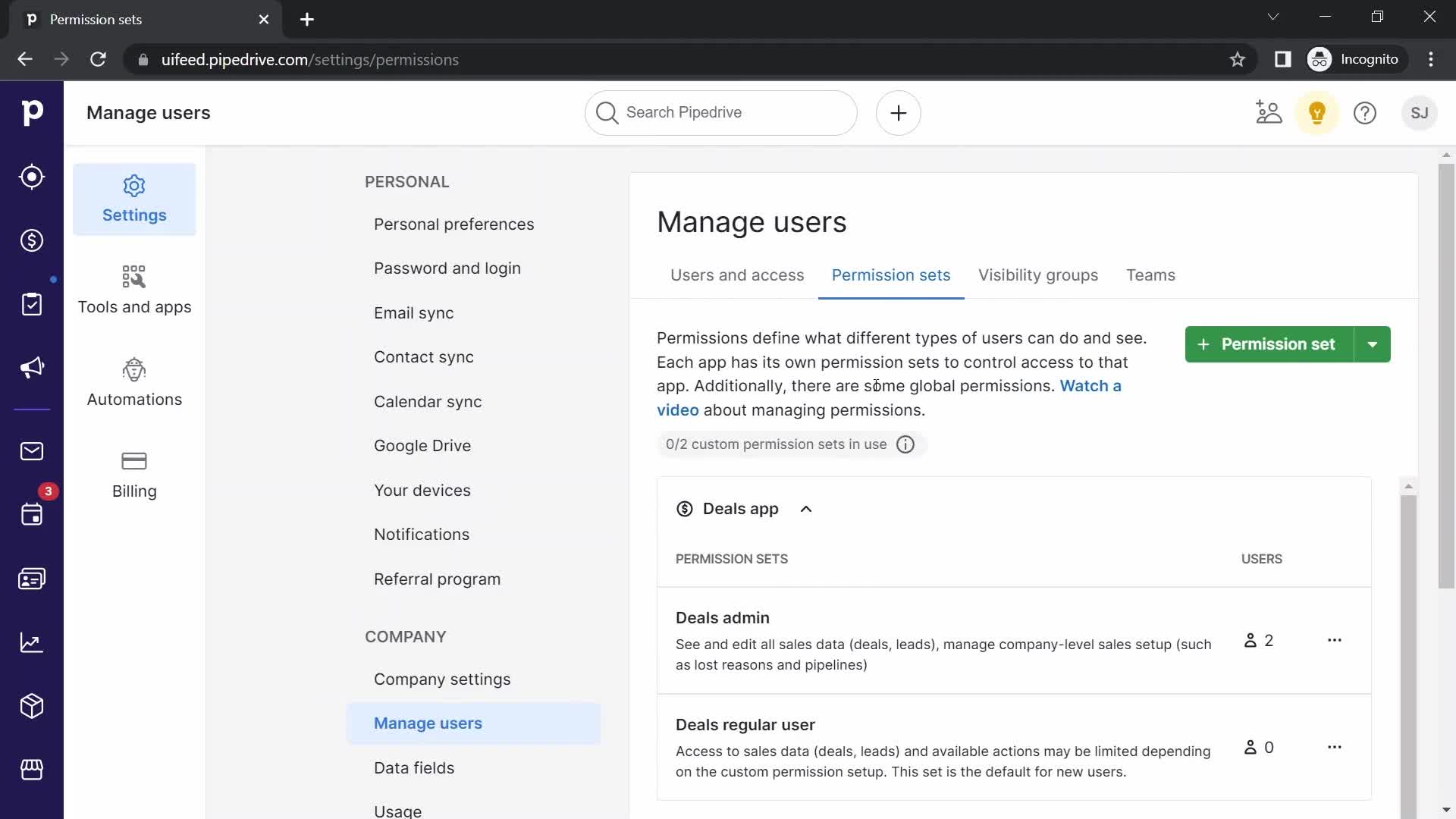Select Company settings option
This screenshot has width=1456, height=819.
(442, 678)
